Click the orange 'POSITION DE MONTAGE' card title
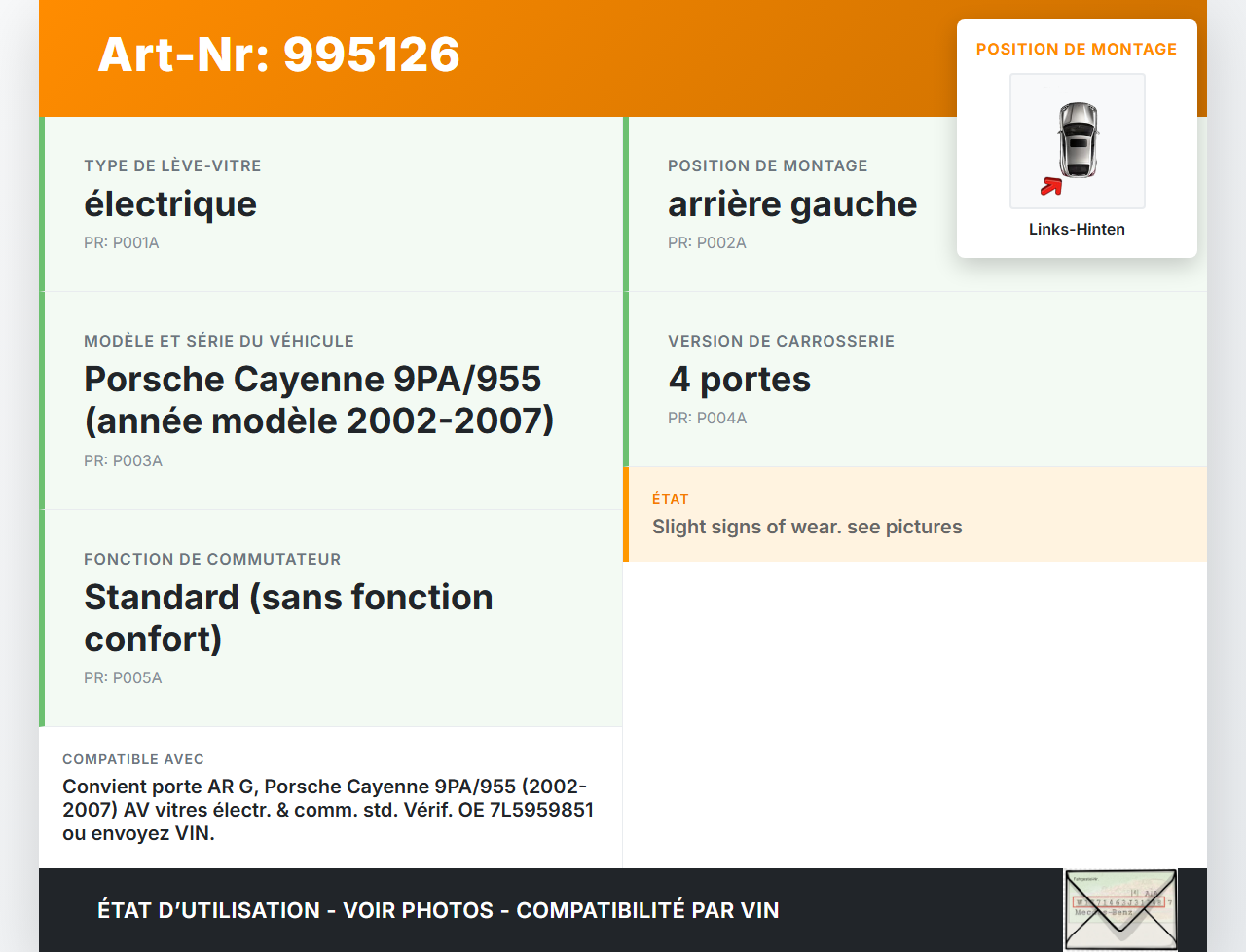 [1077, 50]
